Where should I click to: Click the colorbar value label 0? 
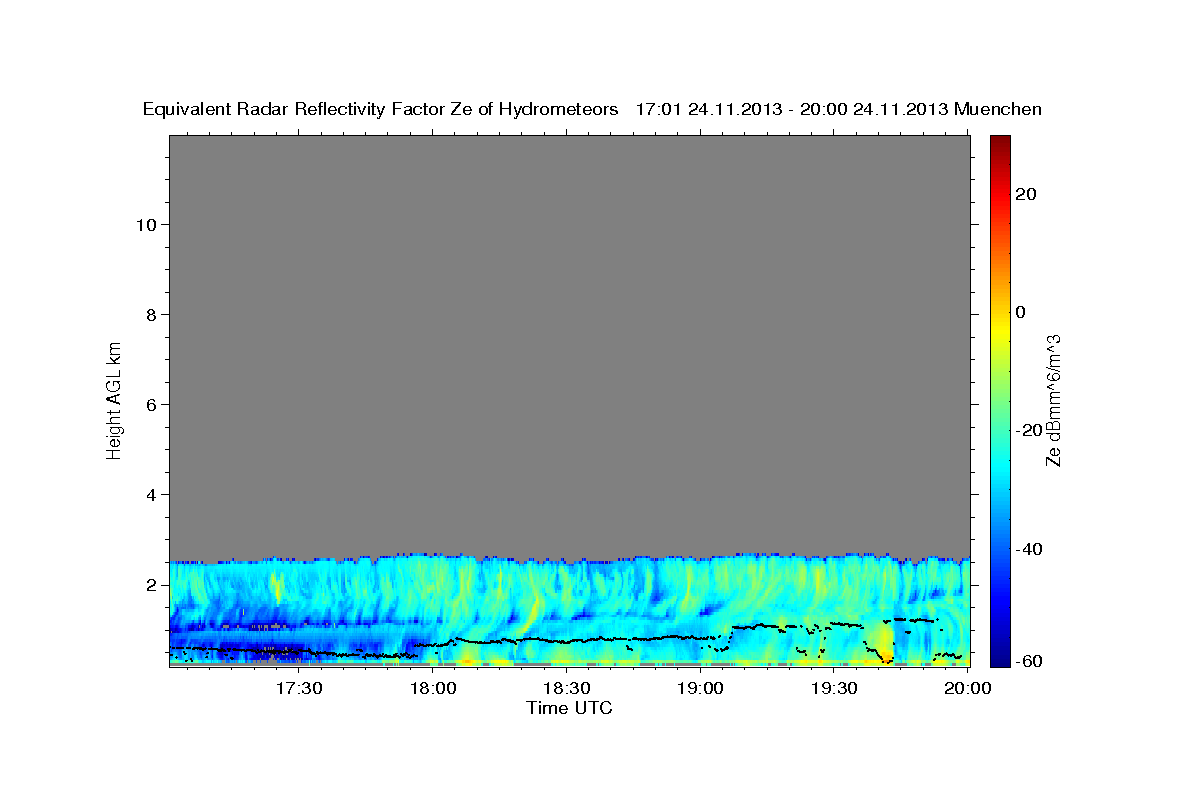[x=1021, y=312]
